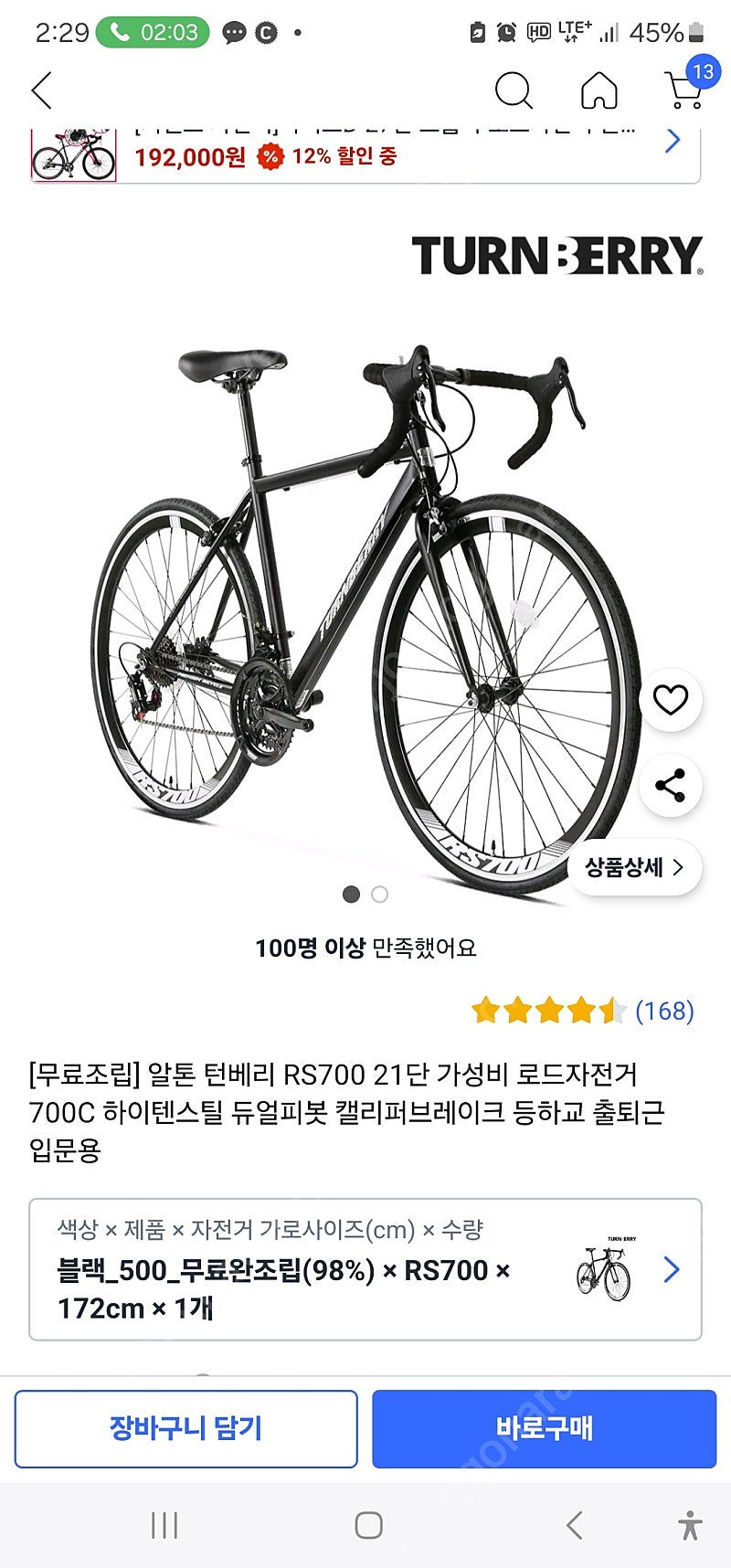The height and width of the screenshot is (1568, 731).
Task: Share this product with the share icon
Action: pos(671,786)
